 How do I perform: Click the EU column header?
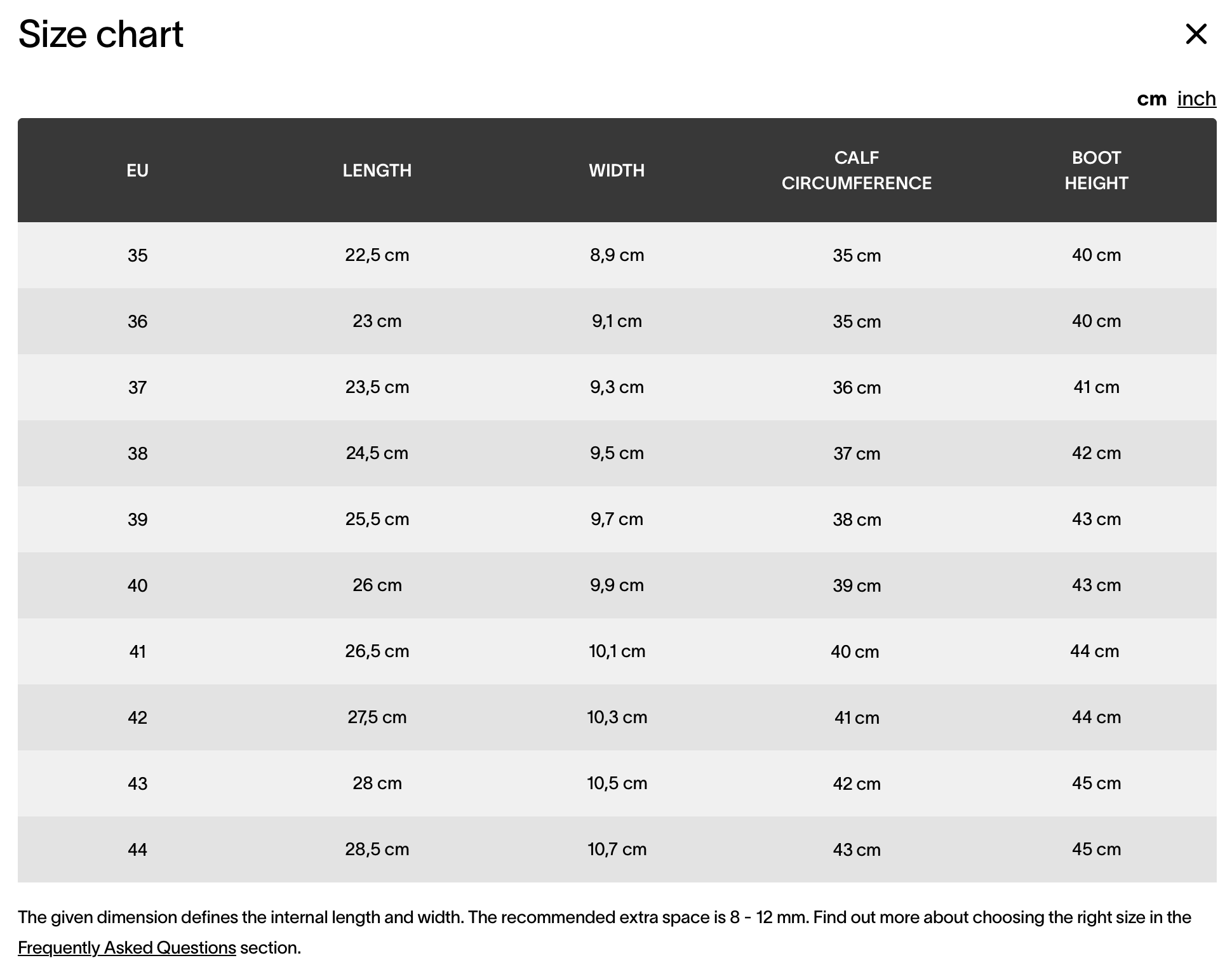[137, 170]
